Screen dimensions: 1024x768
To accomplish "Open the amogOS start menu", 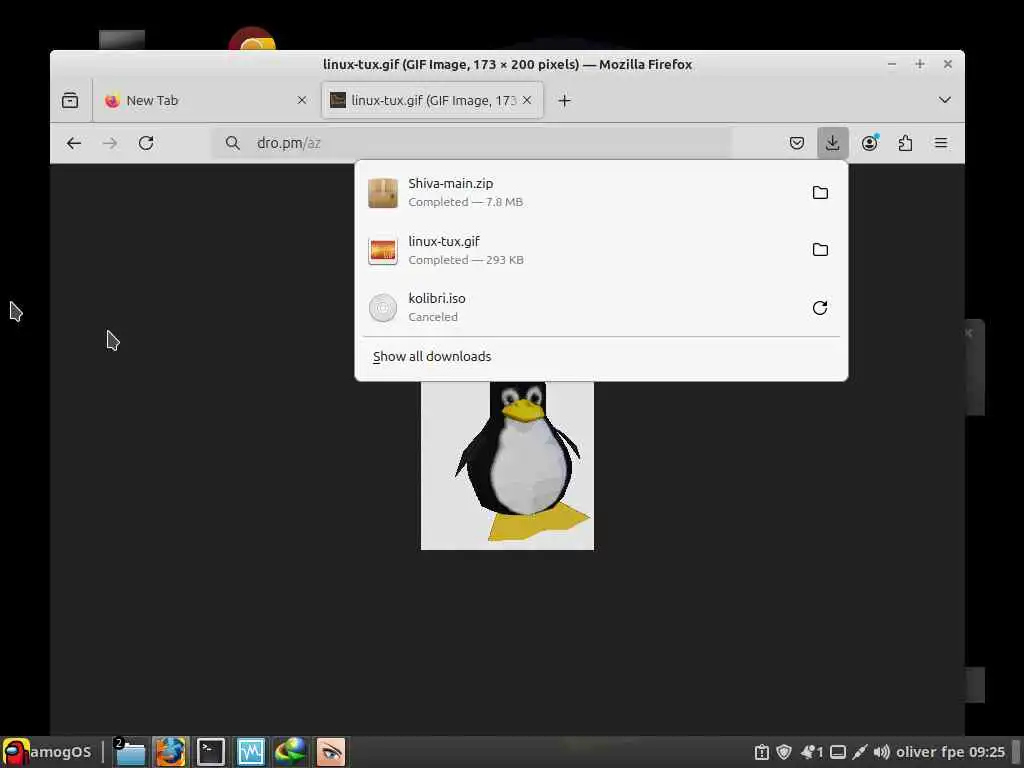I will (x=47, y=752).
